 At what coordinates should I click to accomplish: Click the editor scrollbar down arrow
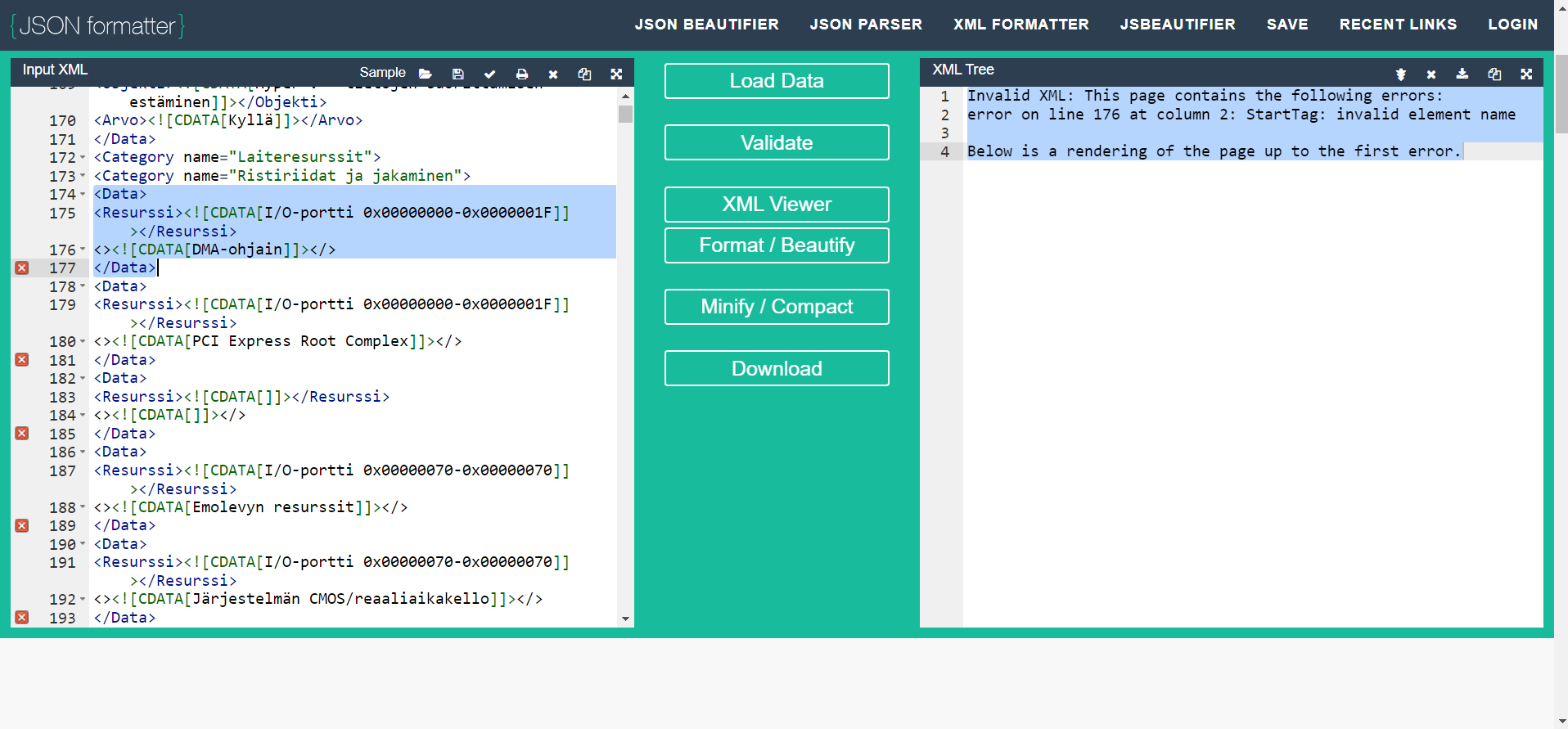[x=625, y=619]
